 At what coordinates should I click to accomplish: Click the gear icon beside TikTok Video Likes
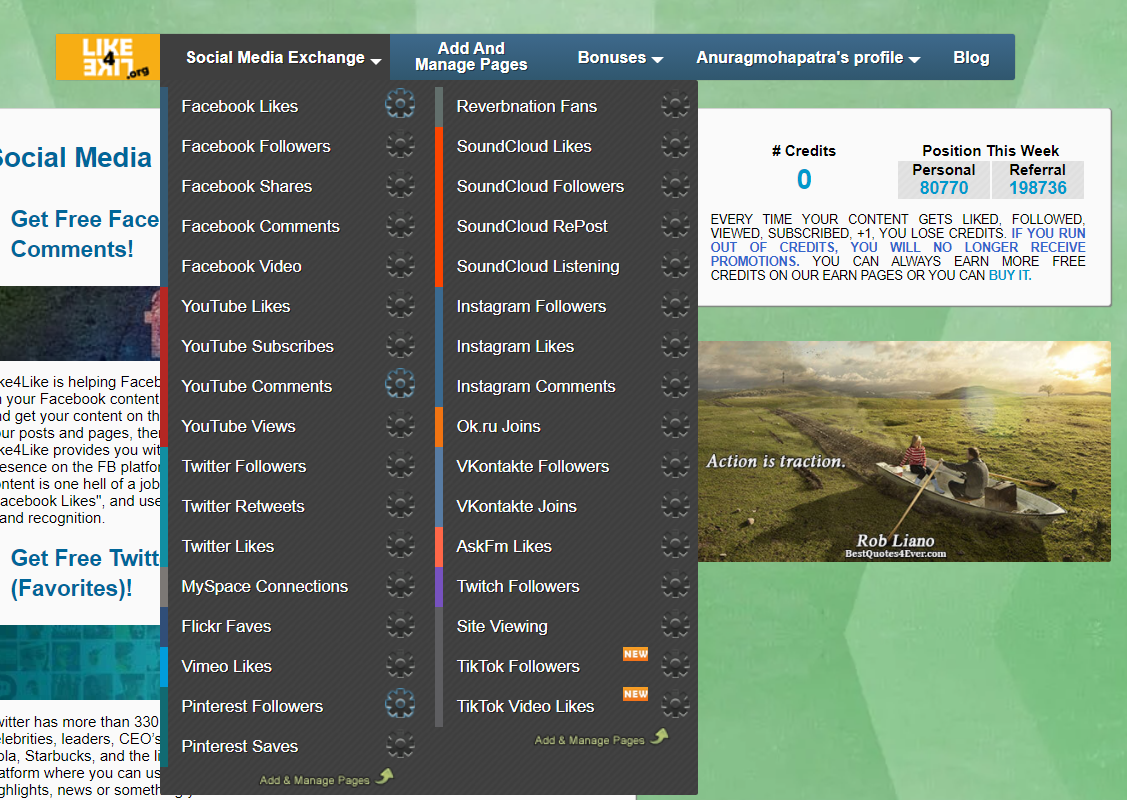(676, 706)
